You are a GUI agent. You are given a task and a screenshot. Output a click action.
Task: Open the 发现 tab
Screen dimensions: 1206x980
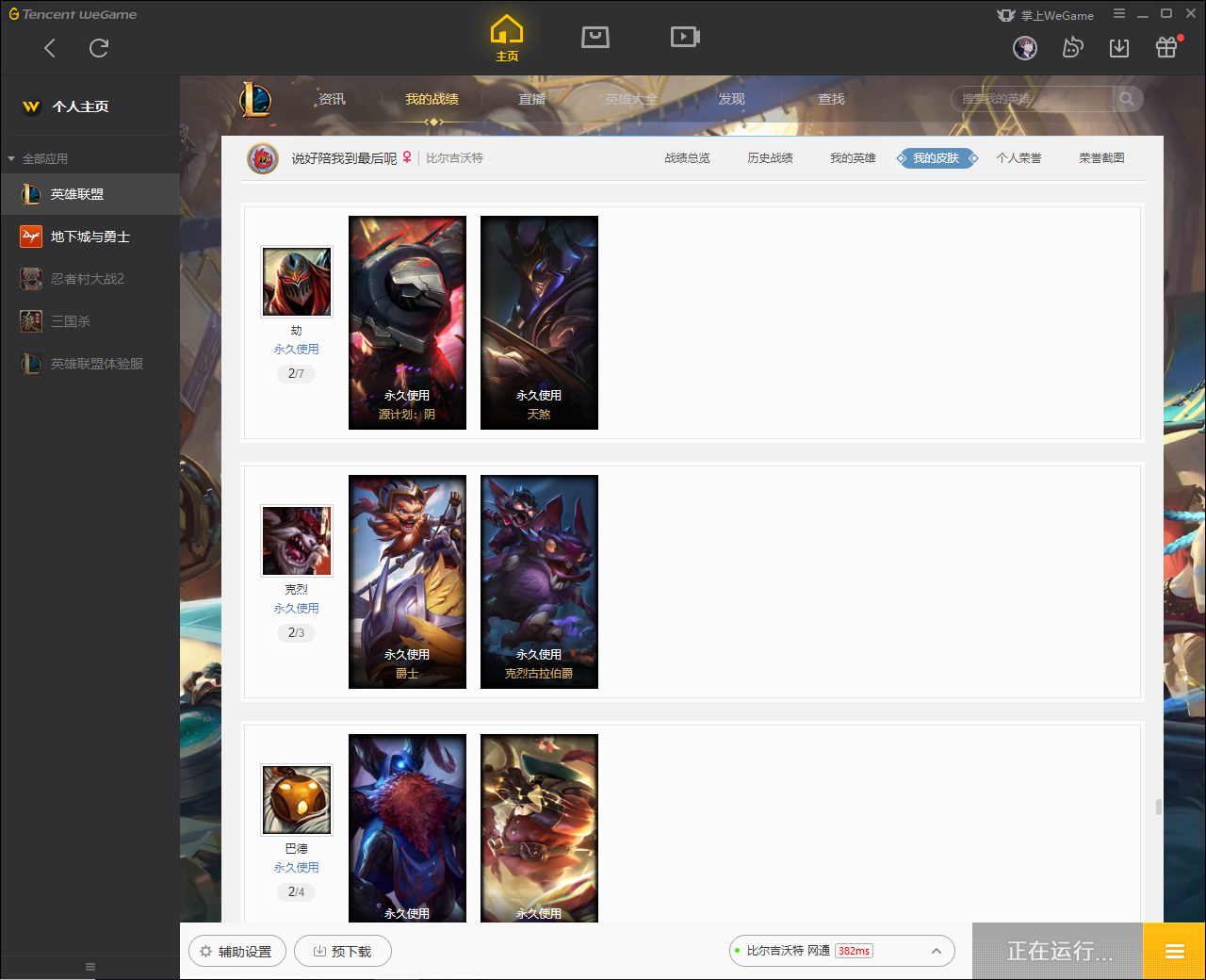[x=731, y=99]
